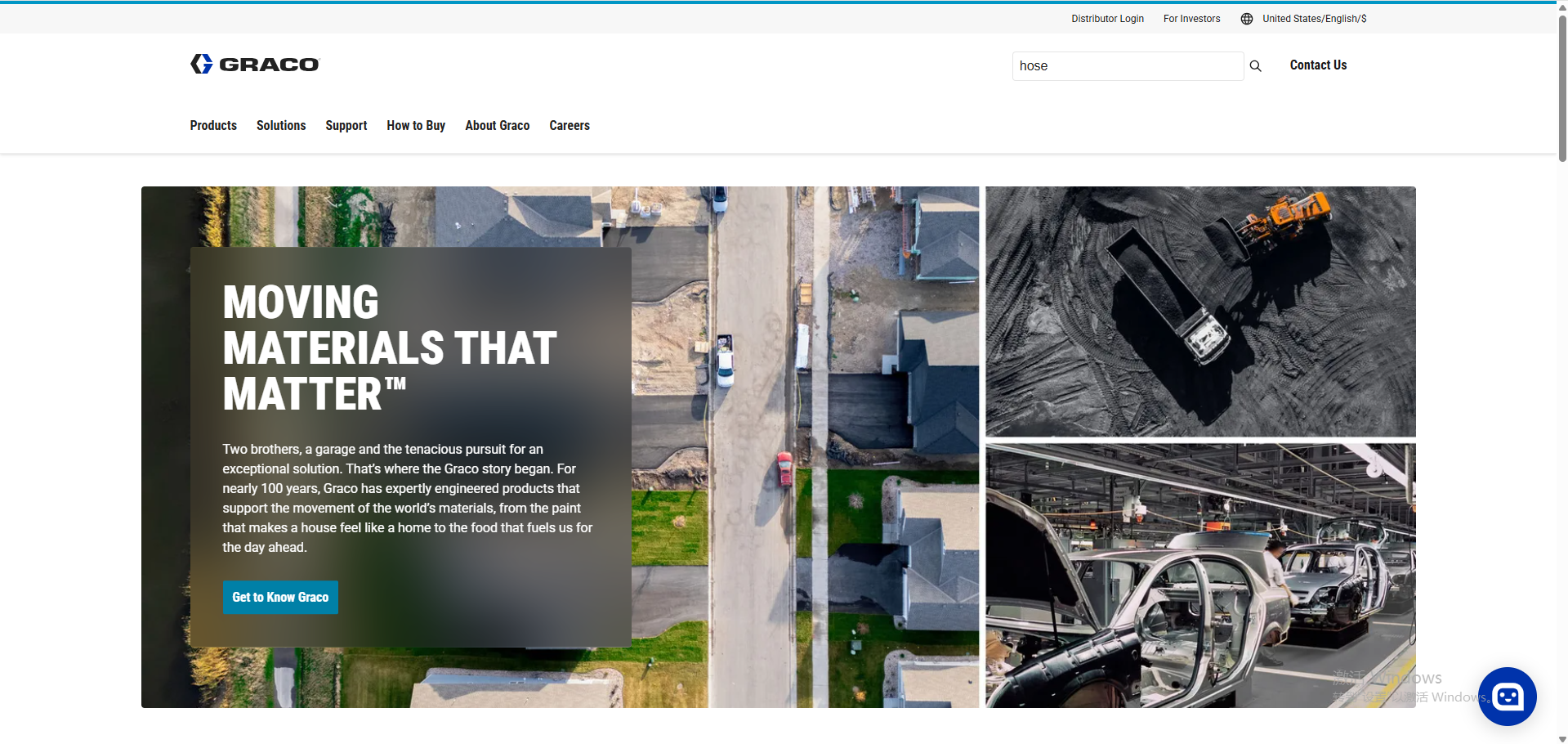The image size is (1568, 744).
Task: Open the Careers menu item
Action: pos(570,125)
